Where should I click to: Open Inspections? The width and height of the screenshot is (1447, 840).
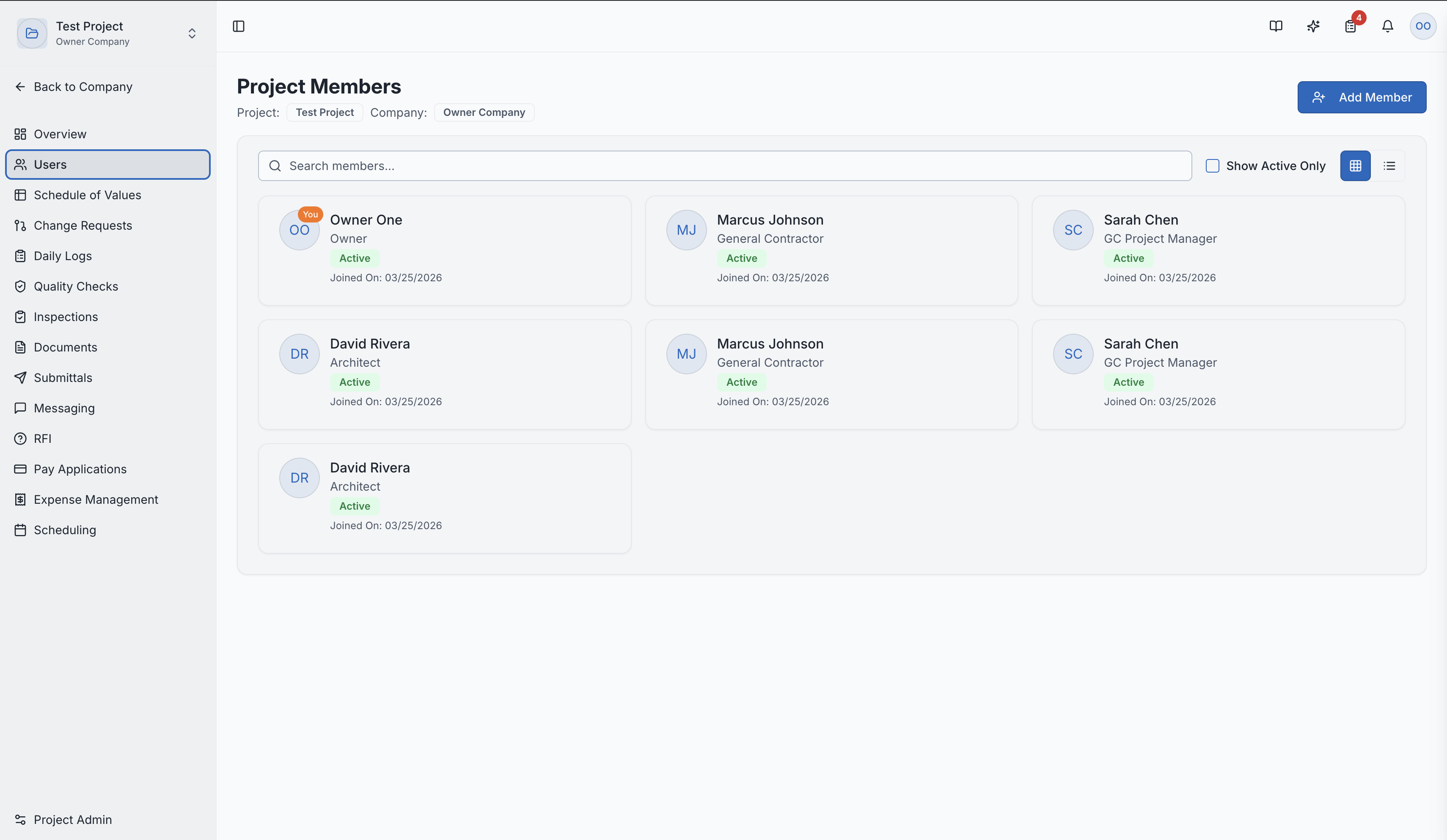click(108, 317)
